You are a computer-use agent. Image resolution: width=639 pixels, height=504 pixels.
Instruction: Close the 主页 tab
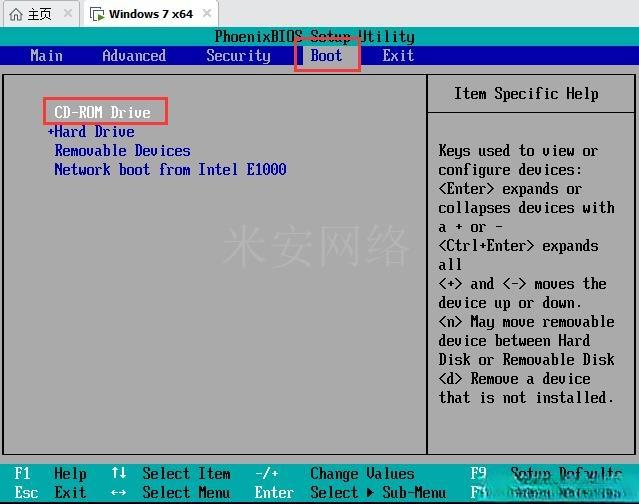point(68,13)
